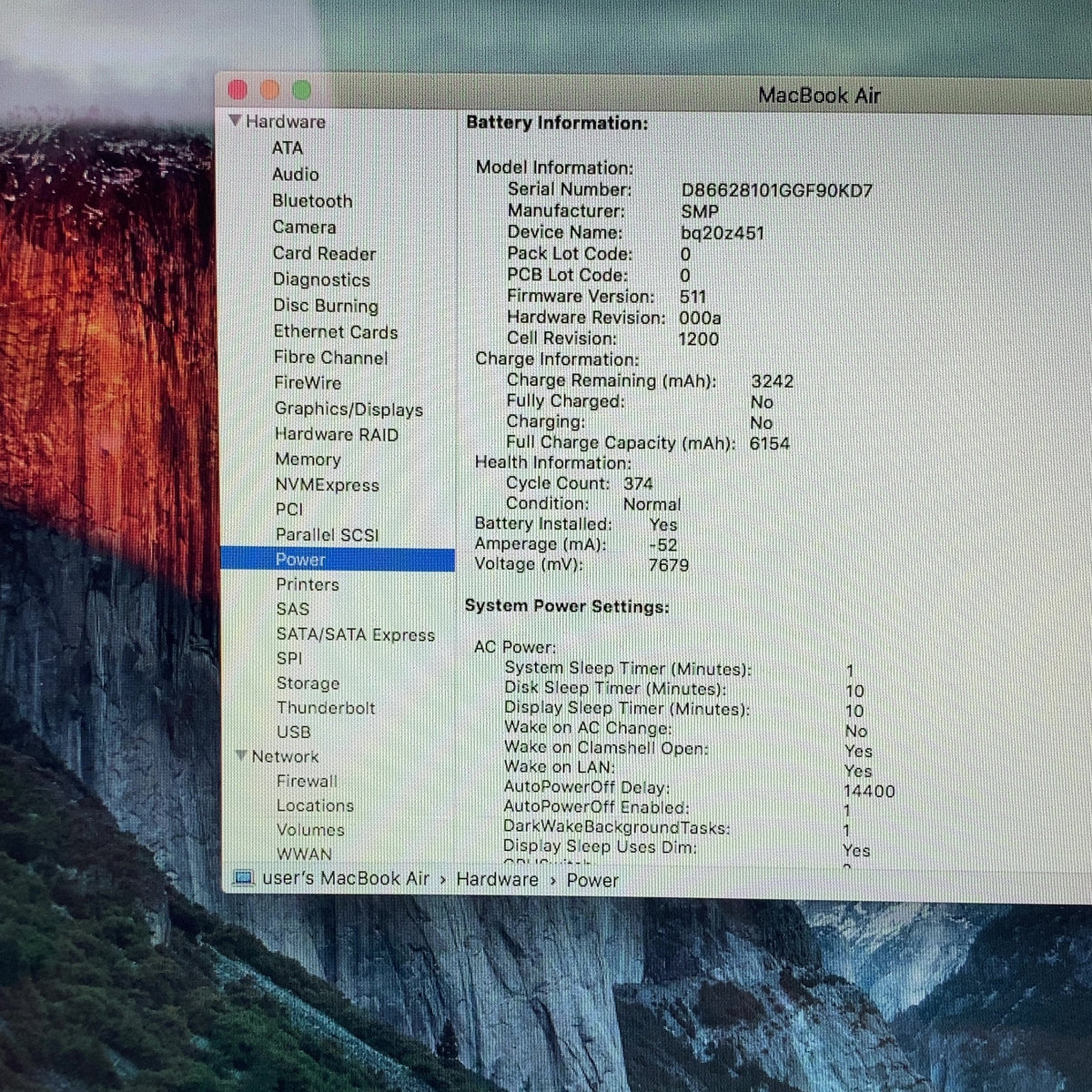Open Graphics/Displays information
This screenshot has width=1092, height=1092.
(x=349, y=409)
